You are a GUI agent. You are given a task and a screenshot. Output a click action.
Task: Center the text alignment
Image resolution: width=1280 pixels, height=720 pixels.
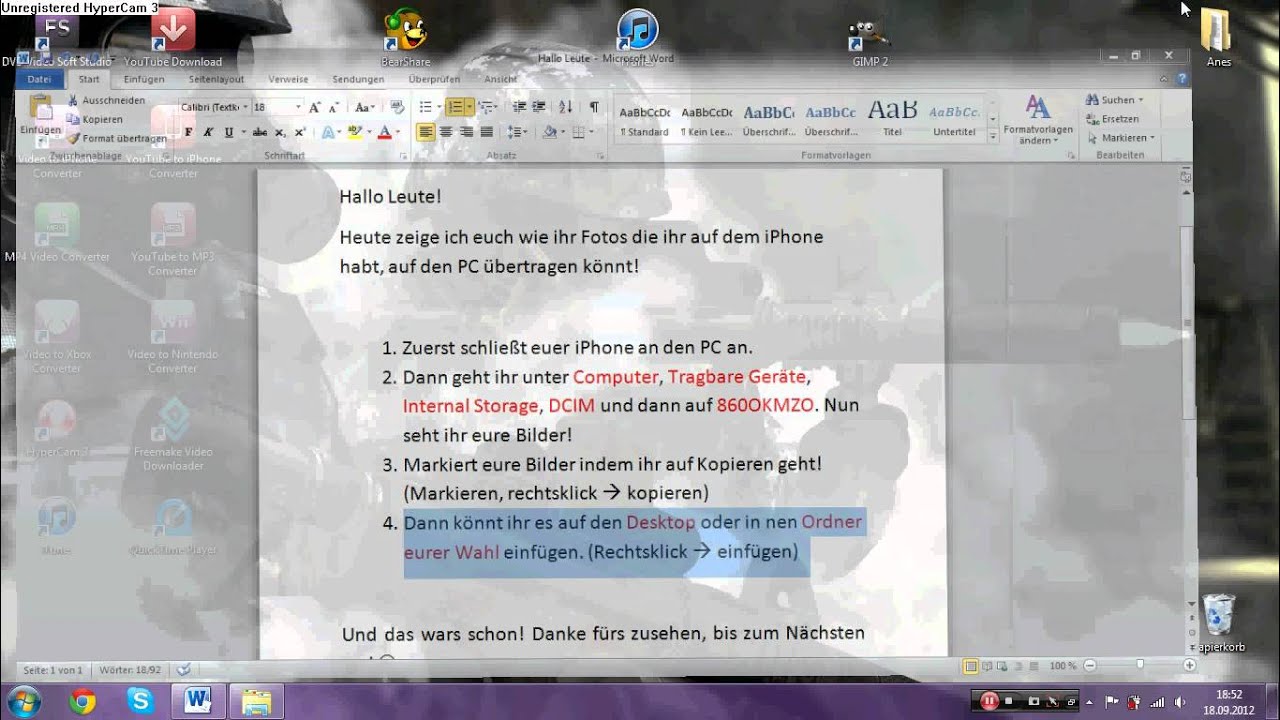(x=446, y=132)
